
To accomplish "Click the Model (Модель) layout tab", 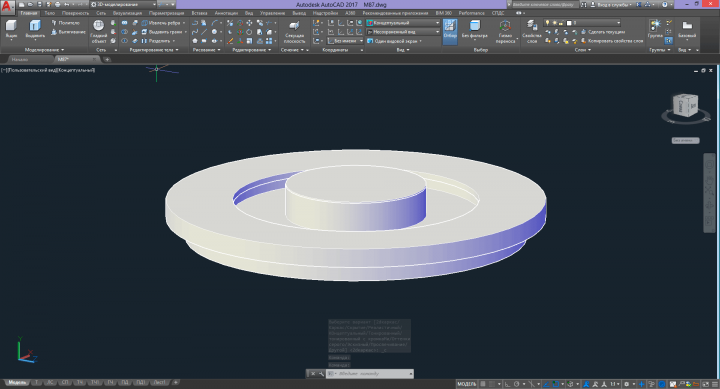I will 17,382.
